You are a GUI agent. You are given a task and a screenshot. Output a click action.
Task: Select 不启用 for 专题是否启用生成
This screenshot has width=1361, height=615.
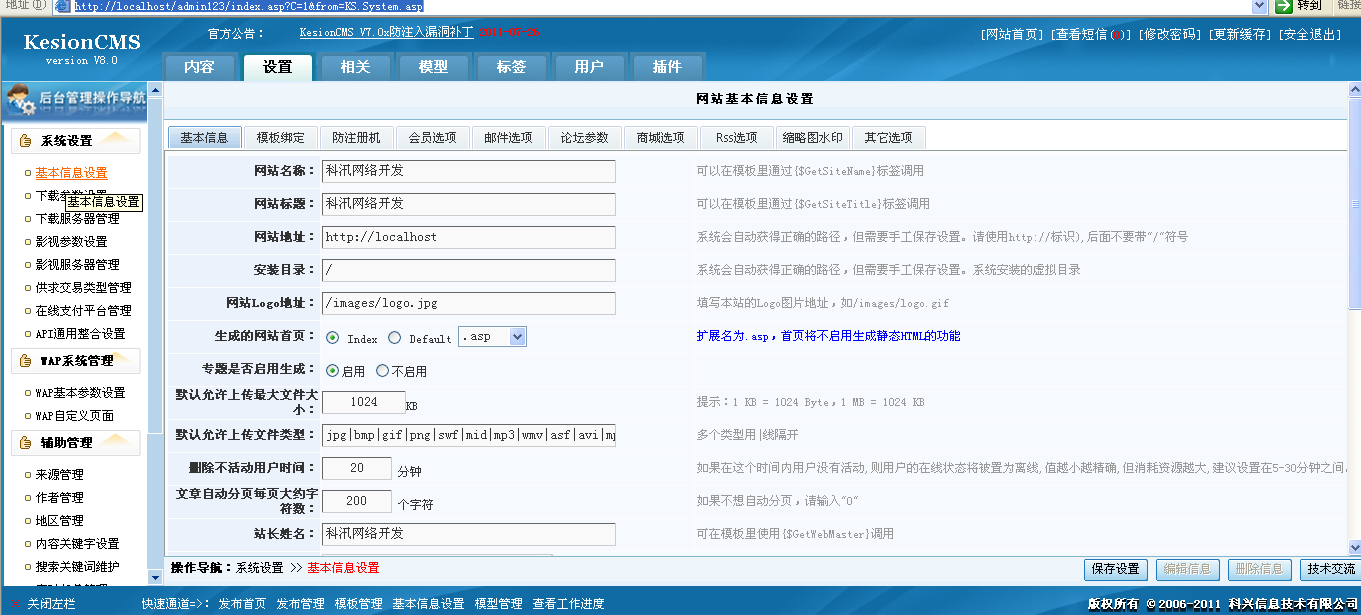pos(382,370)
